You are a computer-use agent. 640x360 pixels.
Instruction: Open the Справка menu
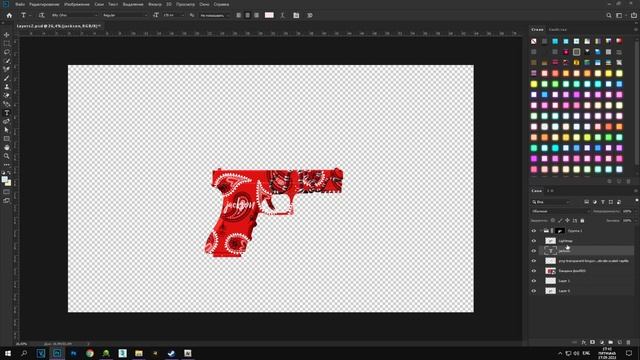221,4
